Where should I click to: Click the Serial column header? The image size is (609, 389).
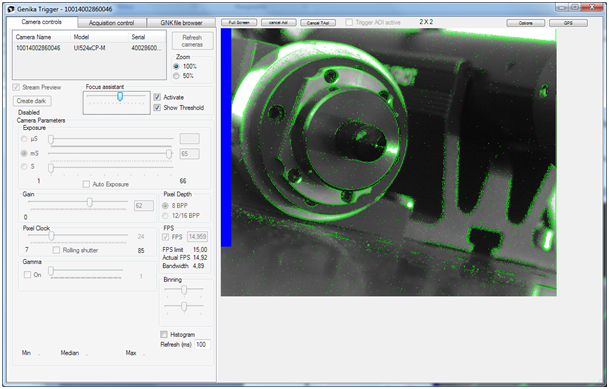click(147, 37)
